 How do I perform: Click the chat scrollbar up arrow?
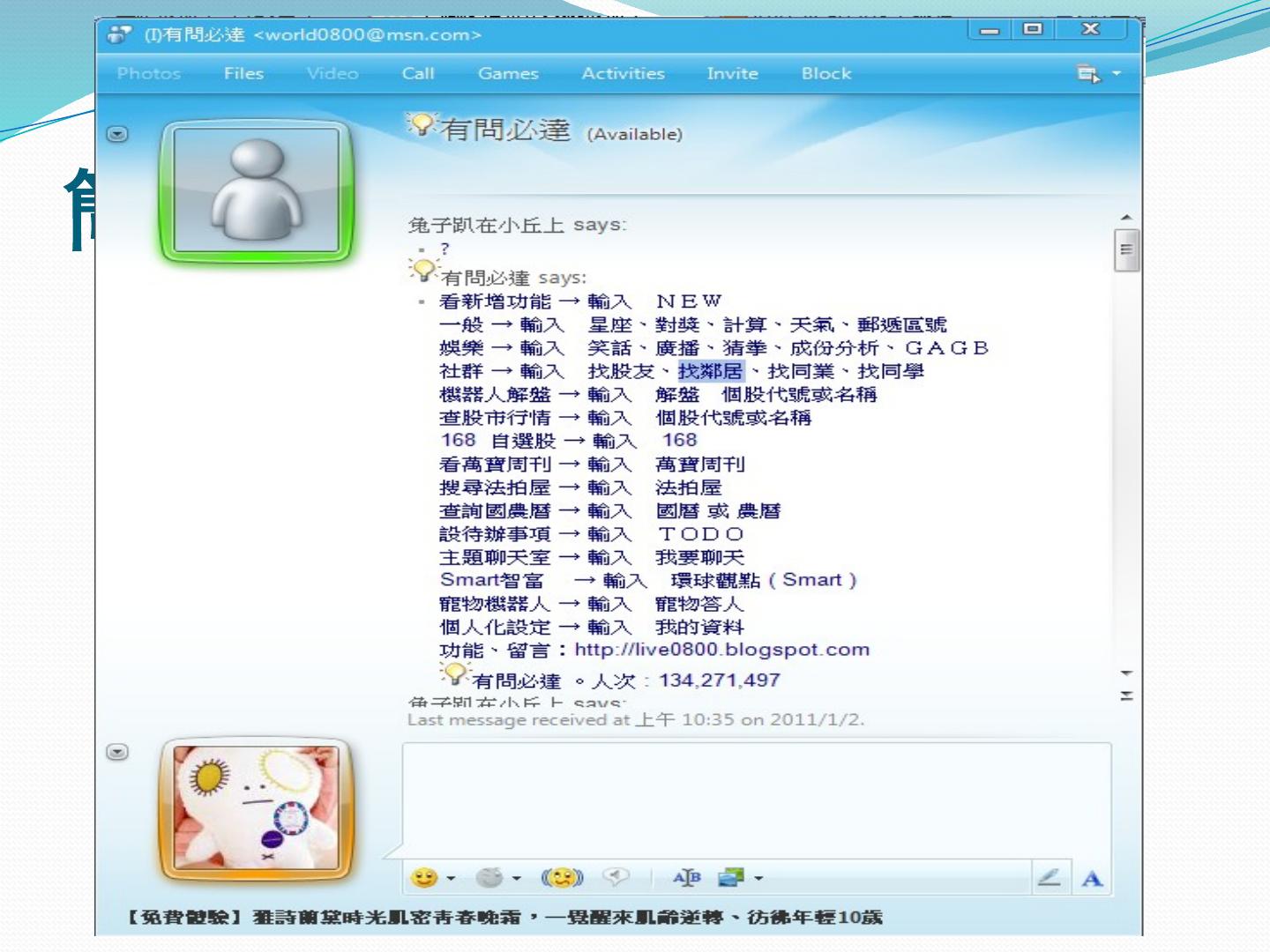point(1126,218)
